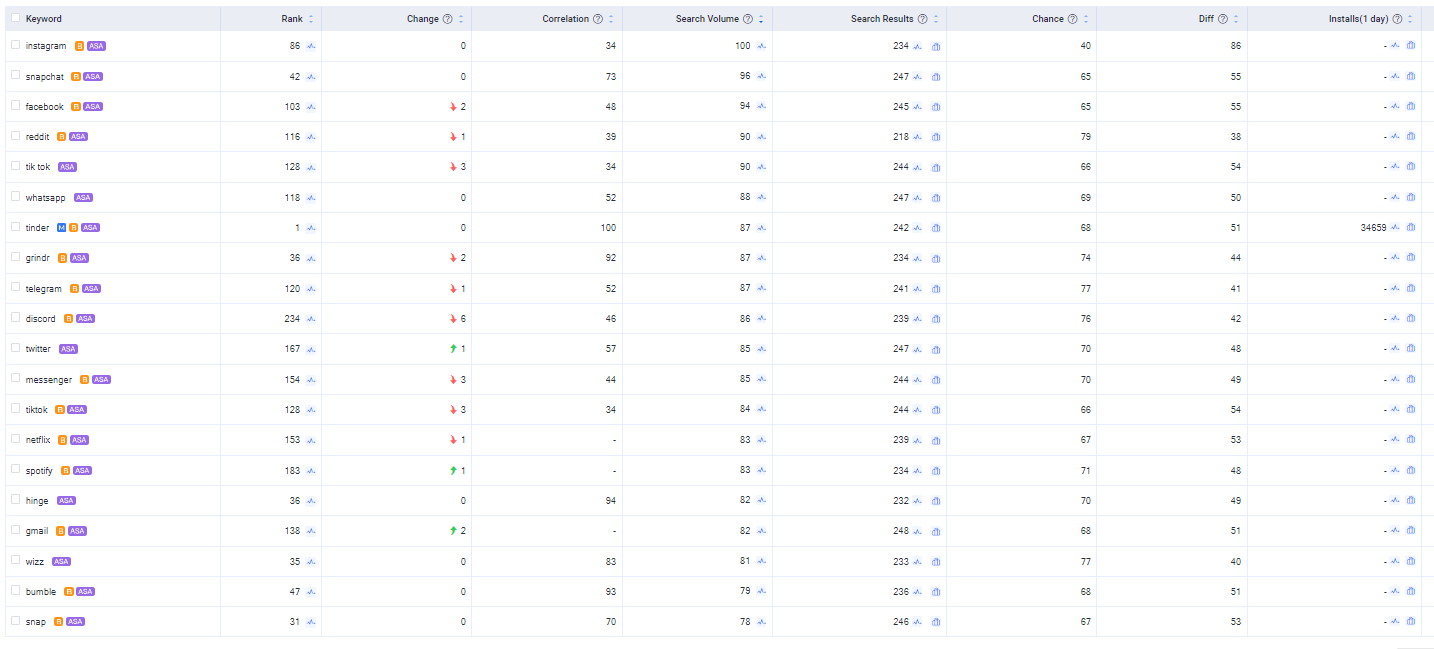This screenshot has width=1434, height=649.
Task: Click the installs value '34659'
Action: click(x=1373, y=228)
